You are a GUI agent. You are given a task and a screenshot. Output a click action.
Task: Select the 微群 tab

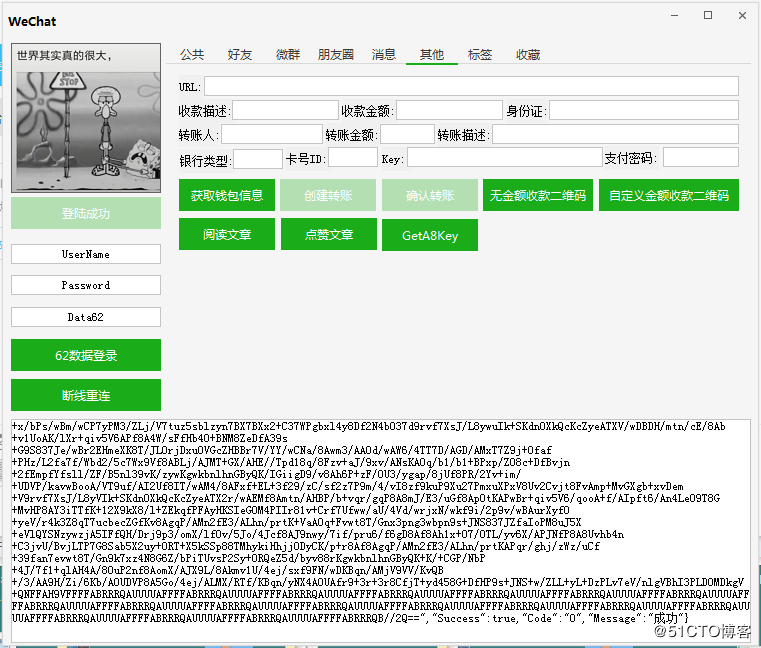288,55
